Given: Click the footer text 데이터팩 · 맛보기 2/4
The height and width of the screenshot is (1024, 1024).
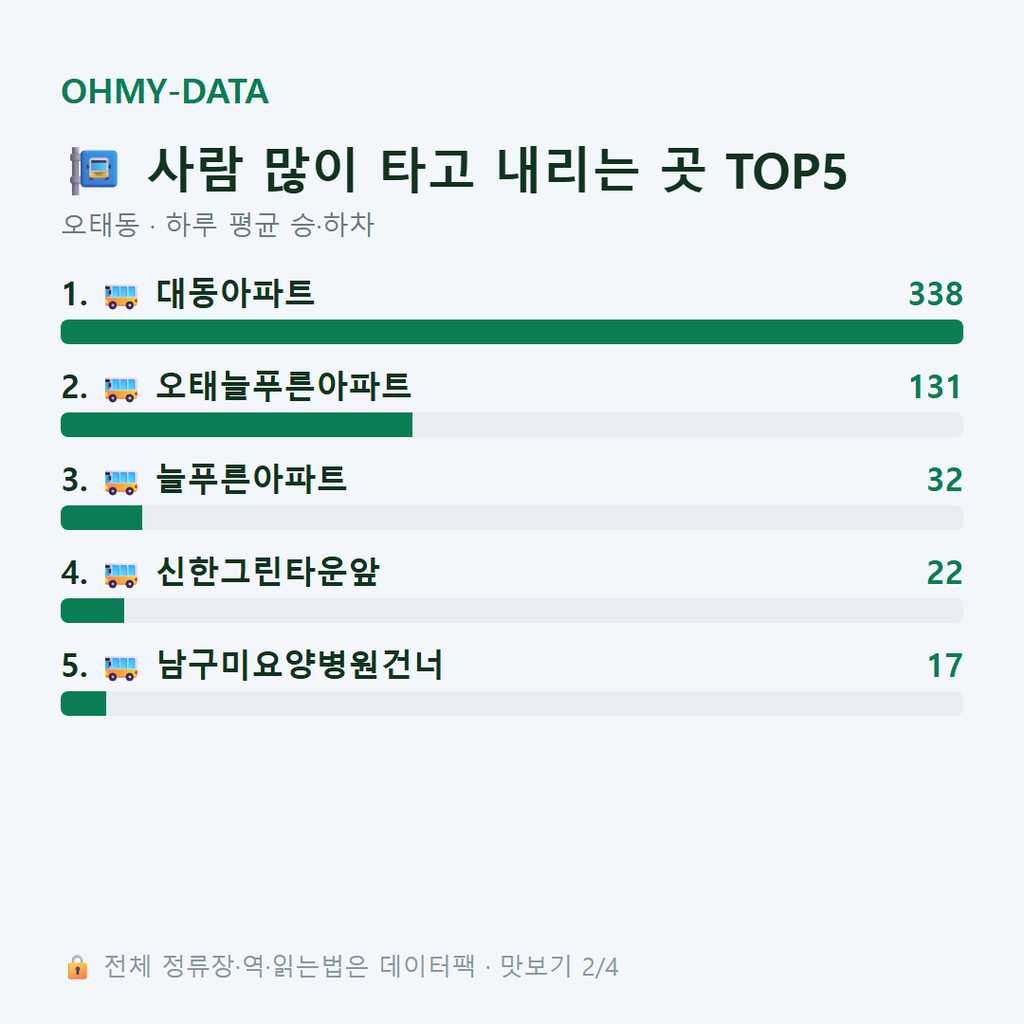Looking at the screenshot, I should click(499, 967).
